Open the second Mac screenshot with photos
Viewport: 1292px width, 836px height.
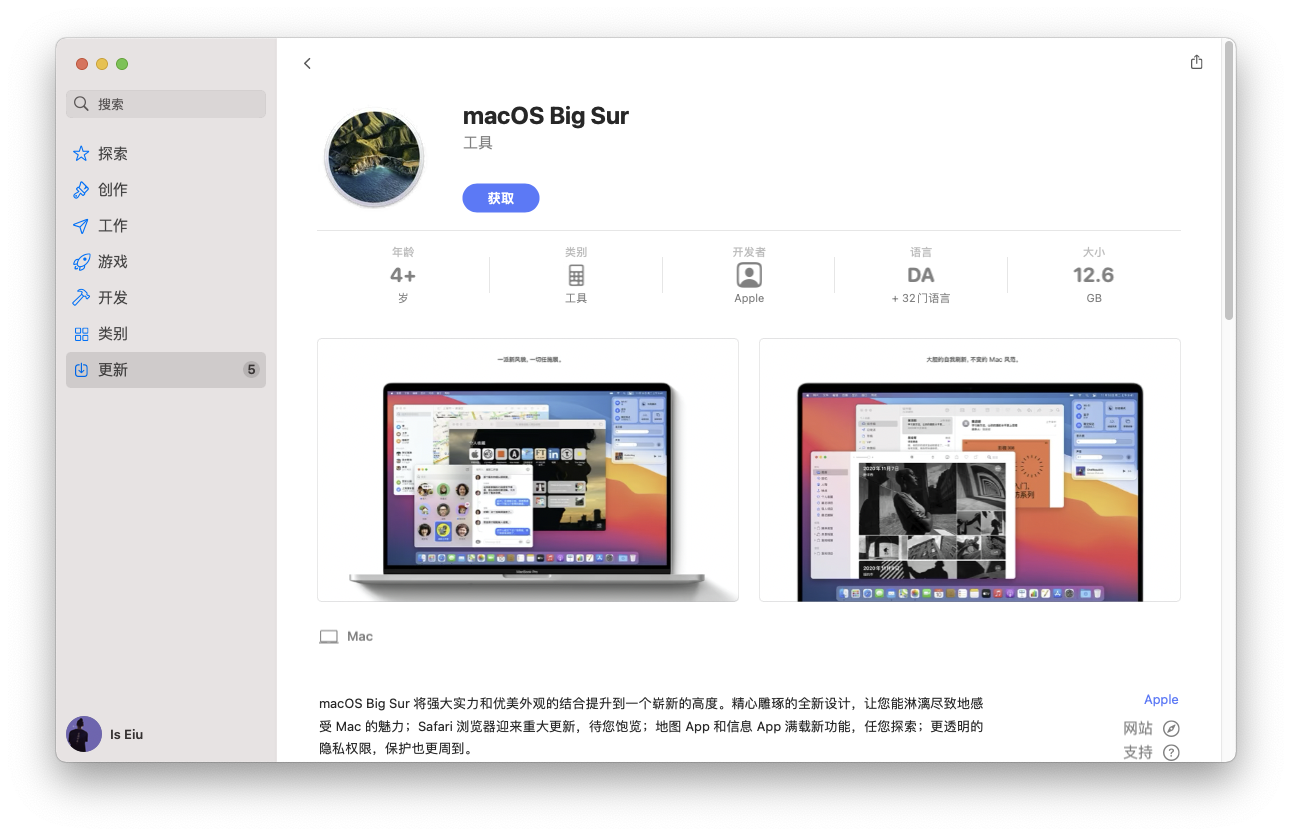[x=970, y=470]
